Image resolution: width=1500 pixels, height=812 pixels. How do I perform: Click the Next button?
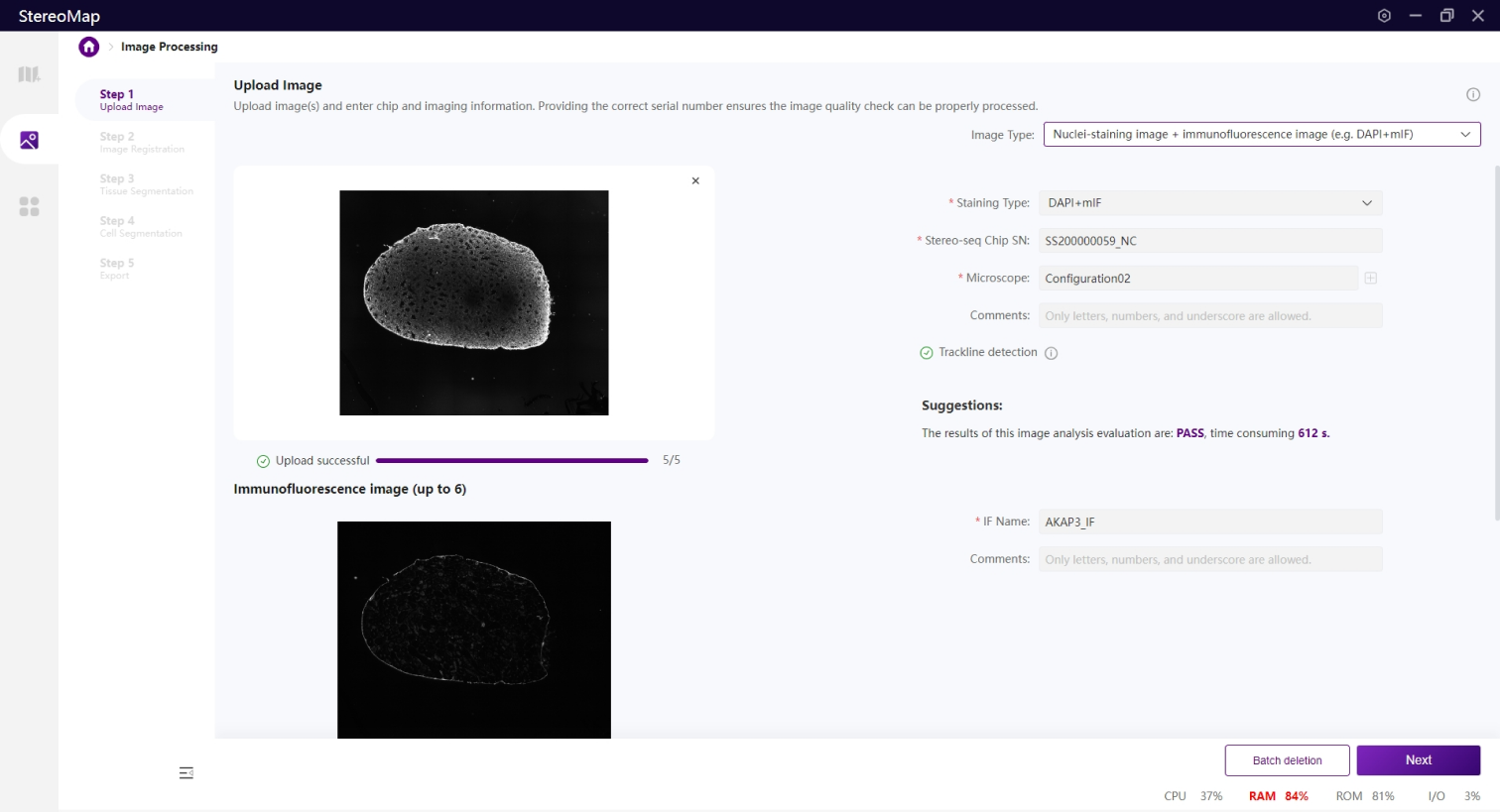(1418, 760)
